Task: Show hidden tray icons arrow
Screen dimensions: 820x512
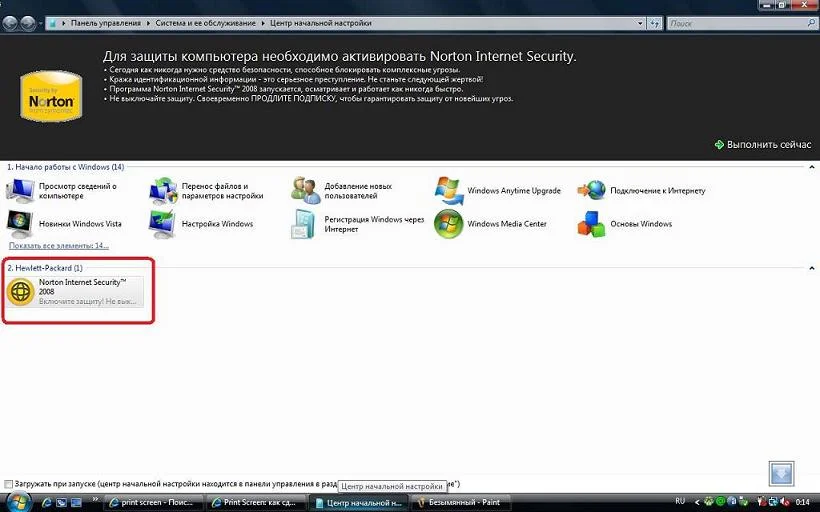Action: point(697,502)
